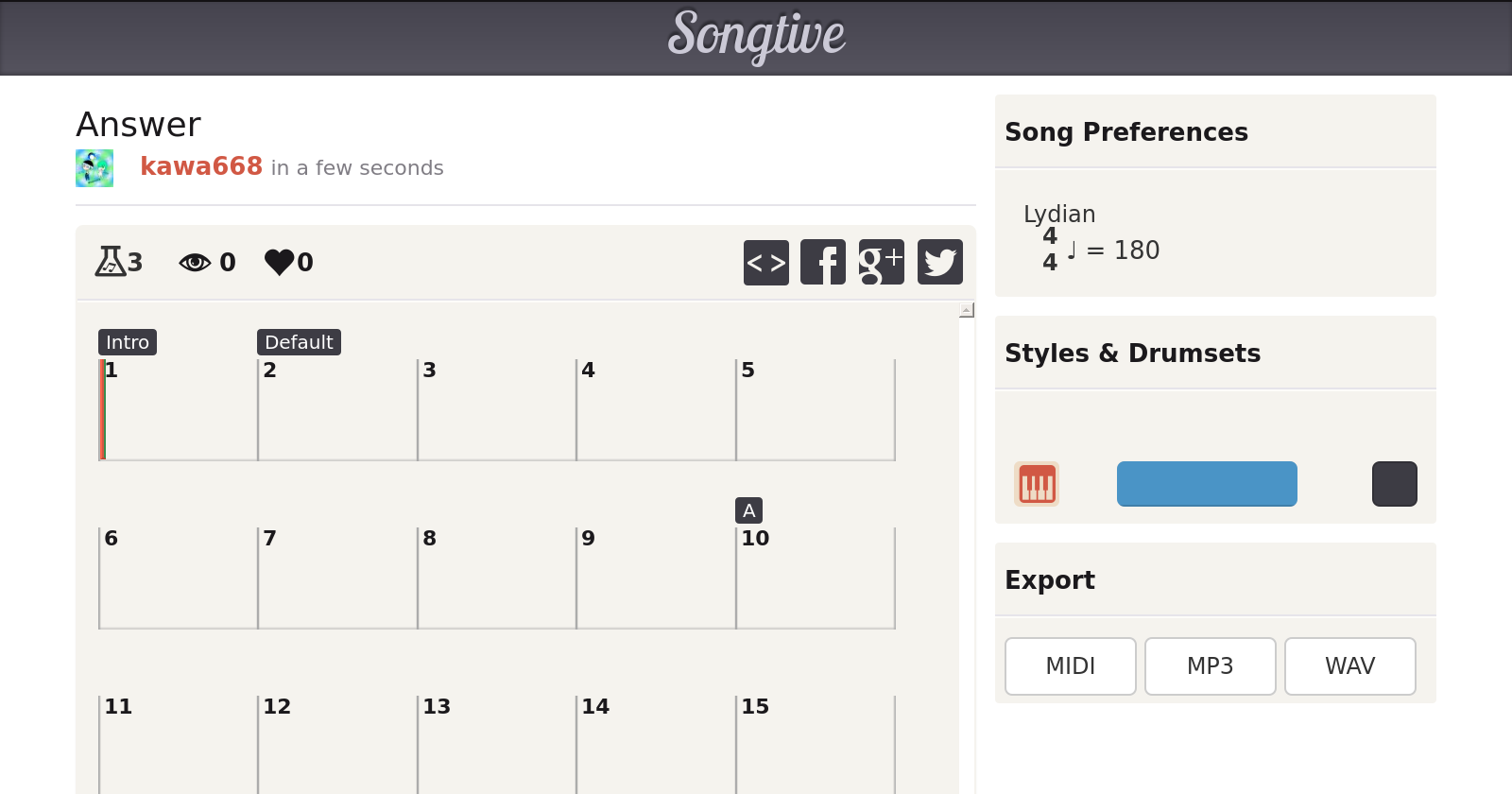Click the scroll up arrow
This screenshot has width=1512, height=794.
point(966,310)
